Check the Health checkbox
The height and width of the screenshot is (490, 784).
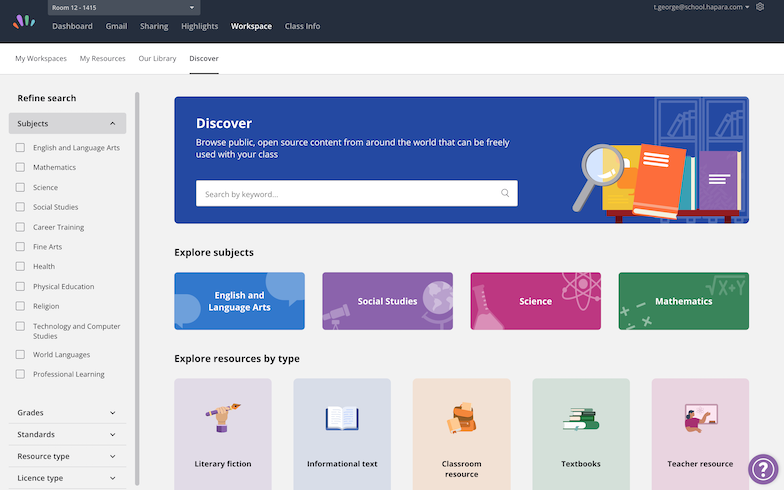(x=20, y=266)
